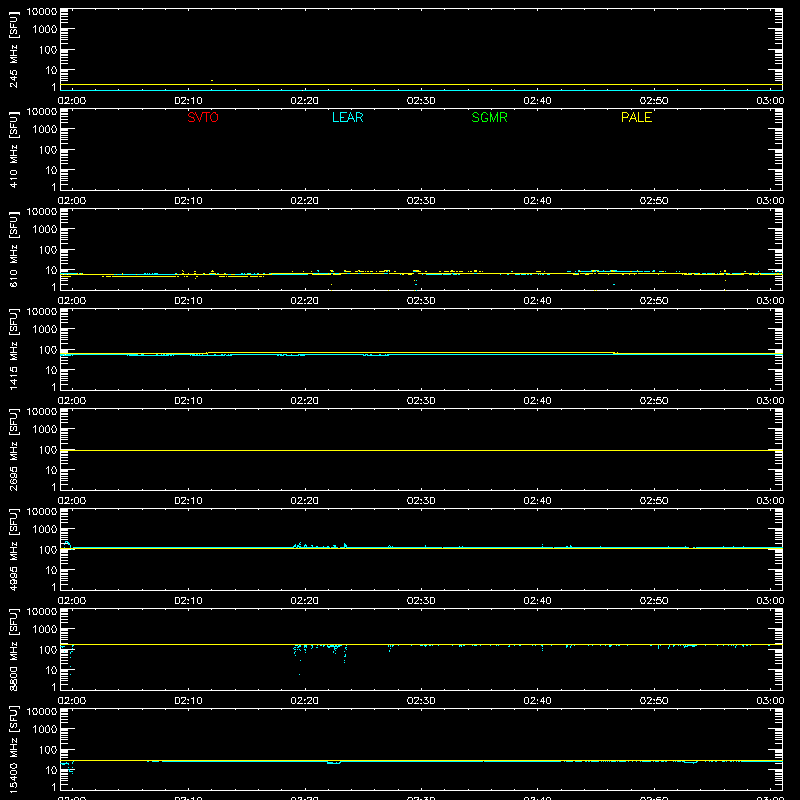Viewport: 800px width, 800px height.
Task: Click the 100 tick label on 15400 MHz panel
Action: [48, 750]
